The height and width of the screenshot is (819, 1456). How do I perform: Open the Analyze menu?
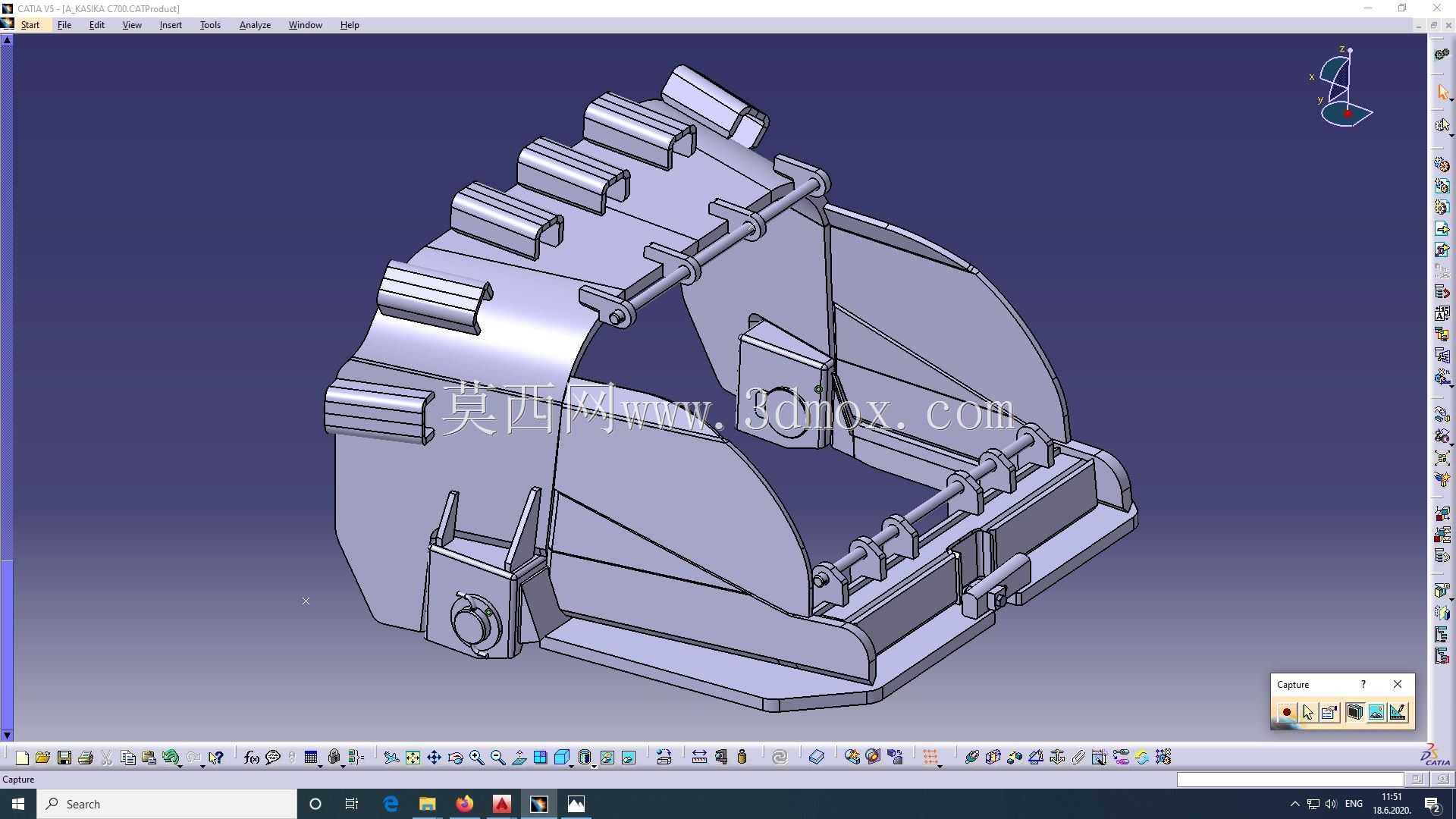(x=255, y=25)
